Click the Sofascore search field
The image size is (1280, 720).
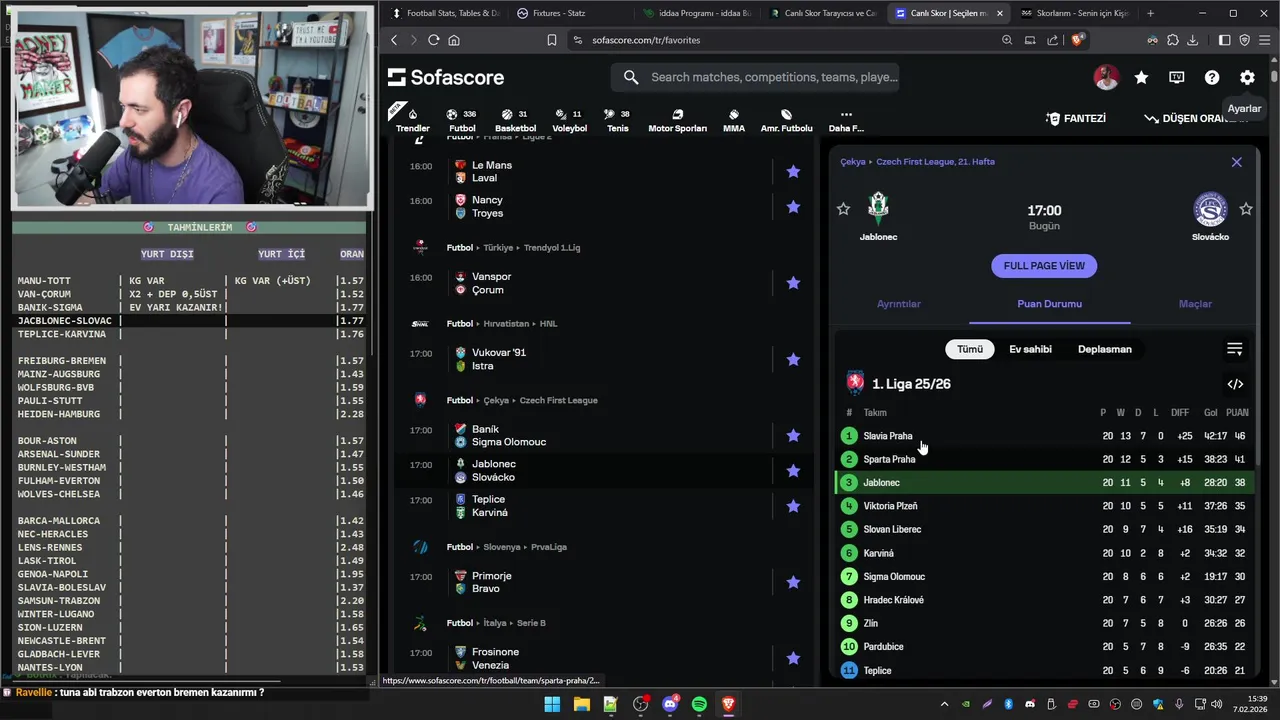coord(755,77)
